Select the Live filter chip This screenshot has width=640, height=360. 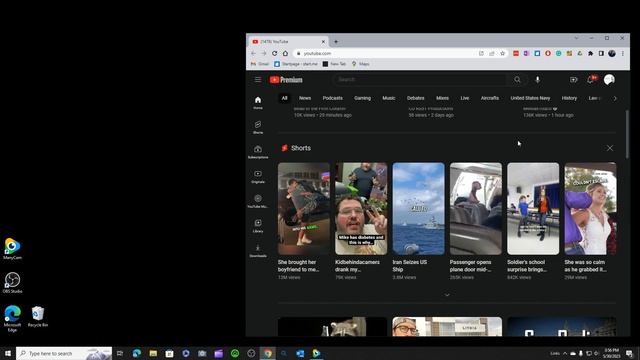(x=464, y=98)
